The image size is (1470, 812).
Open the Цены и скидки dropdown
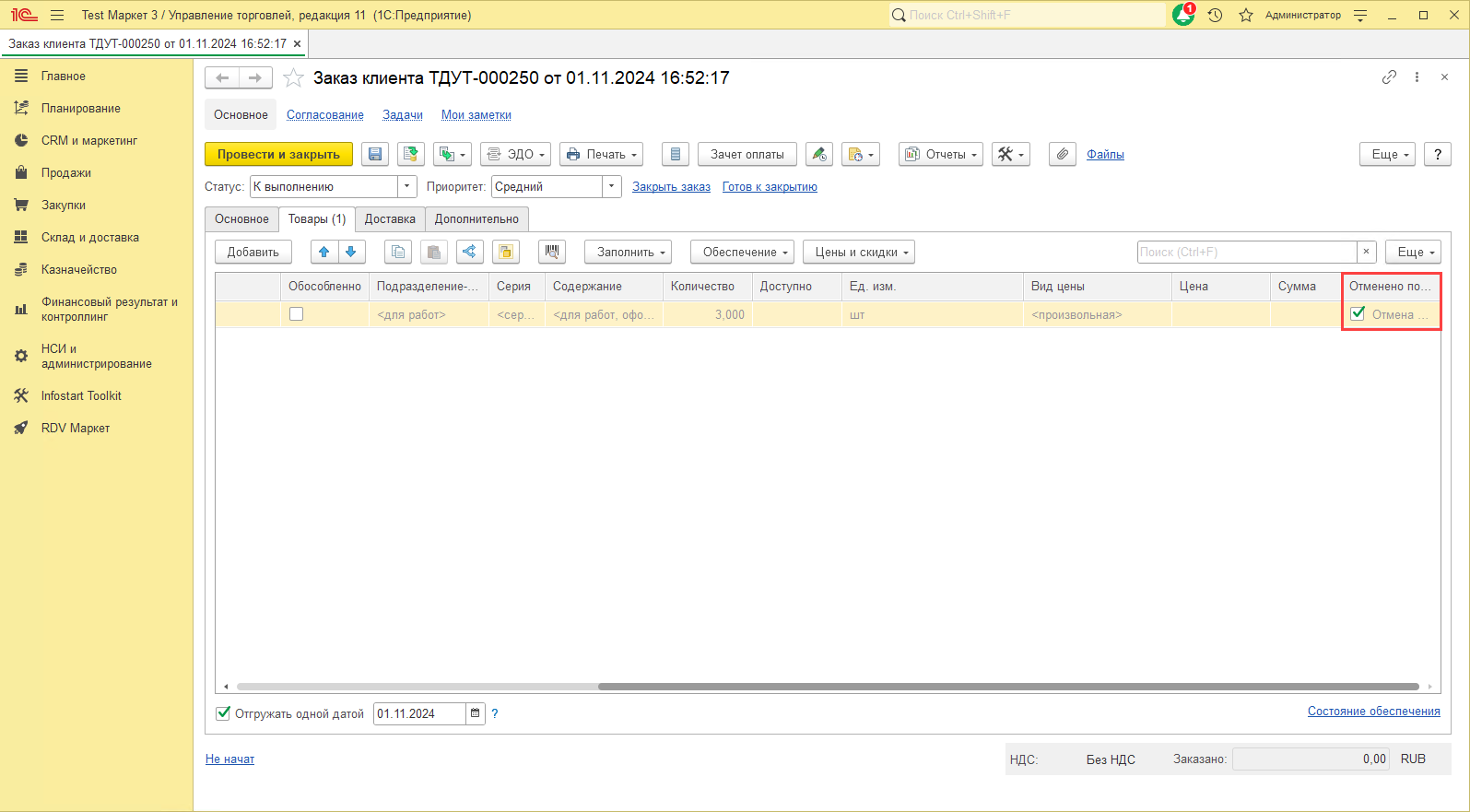[859, 253]
